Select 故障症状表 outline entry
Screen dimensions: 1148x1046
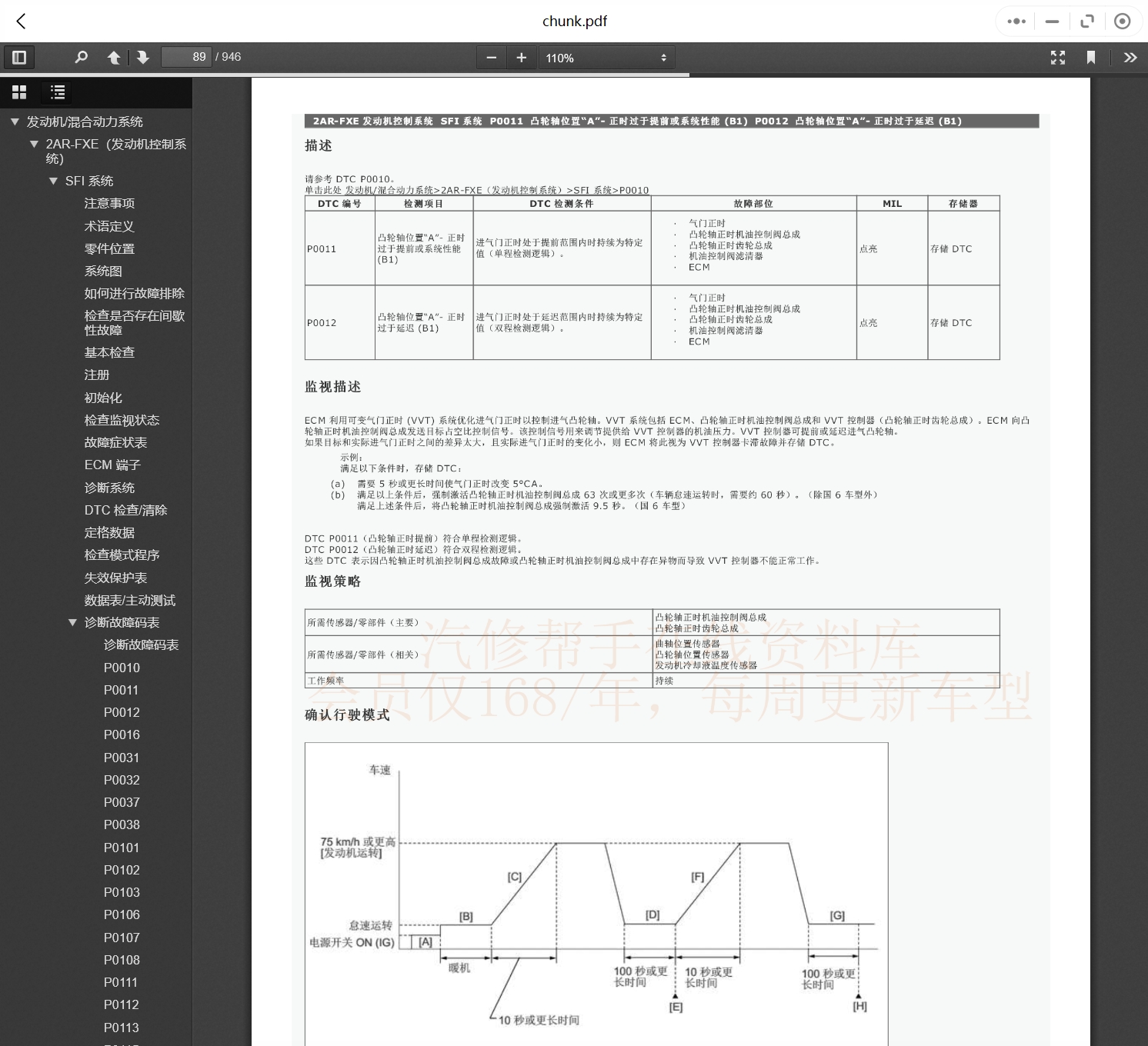point(115,442)
